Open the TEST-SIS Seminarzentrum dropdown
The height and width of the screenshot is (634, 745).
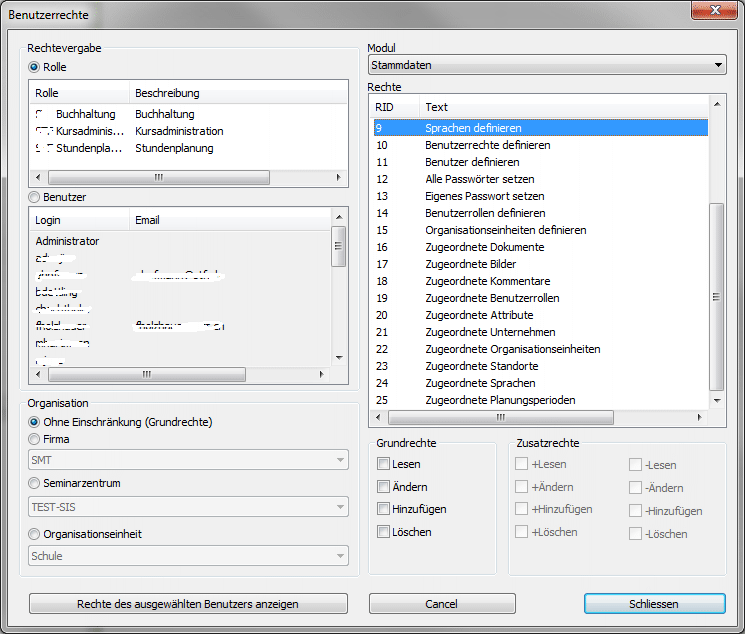(189, 507)
